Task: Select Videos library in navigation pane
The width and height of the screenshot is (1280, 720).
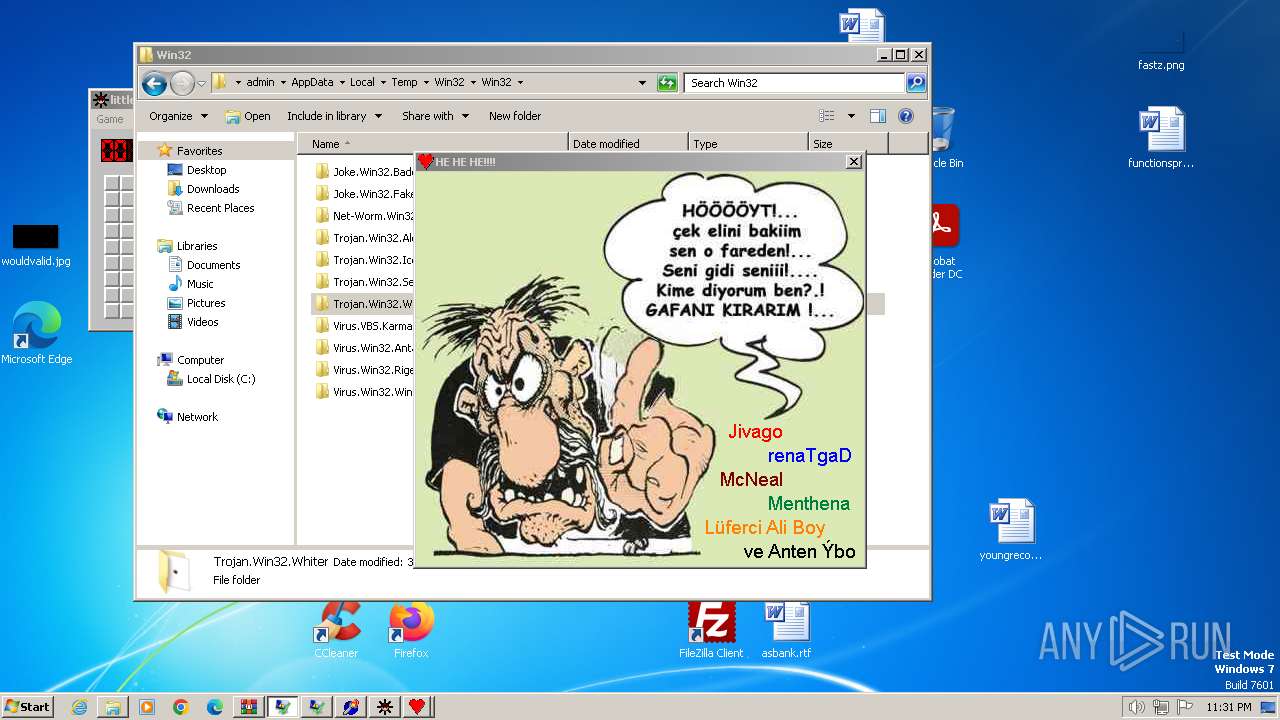Action: click(202, 322)
